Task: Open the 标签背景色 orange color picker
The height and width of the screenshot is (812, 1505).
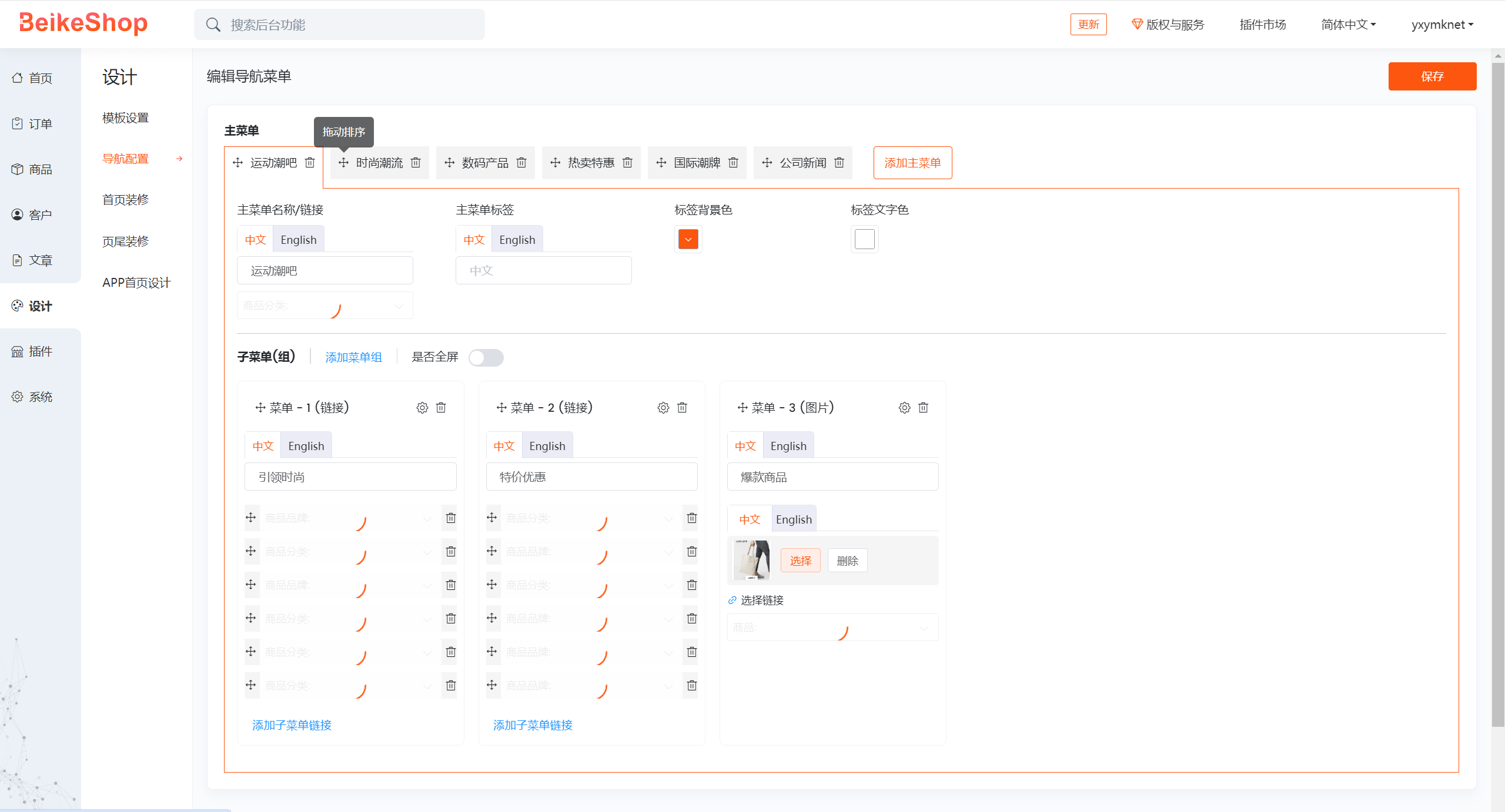Action: (688, 240)
